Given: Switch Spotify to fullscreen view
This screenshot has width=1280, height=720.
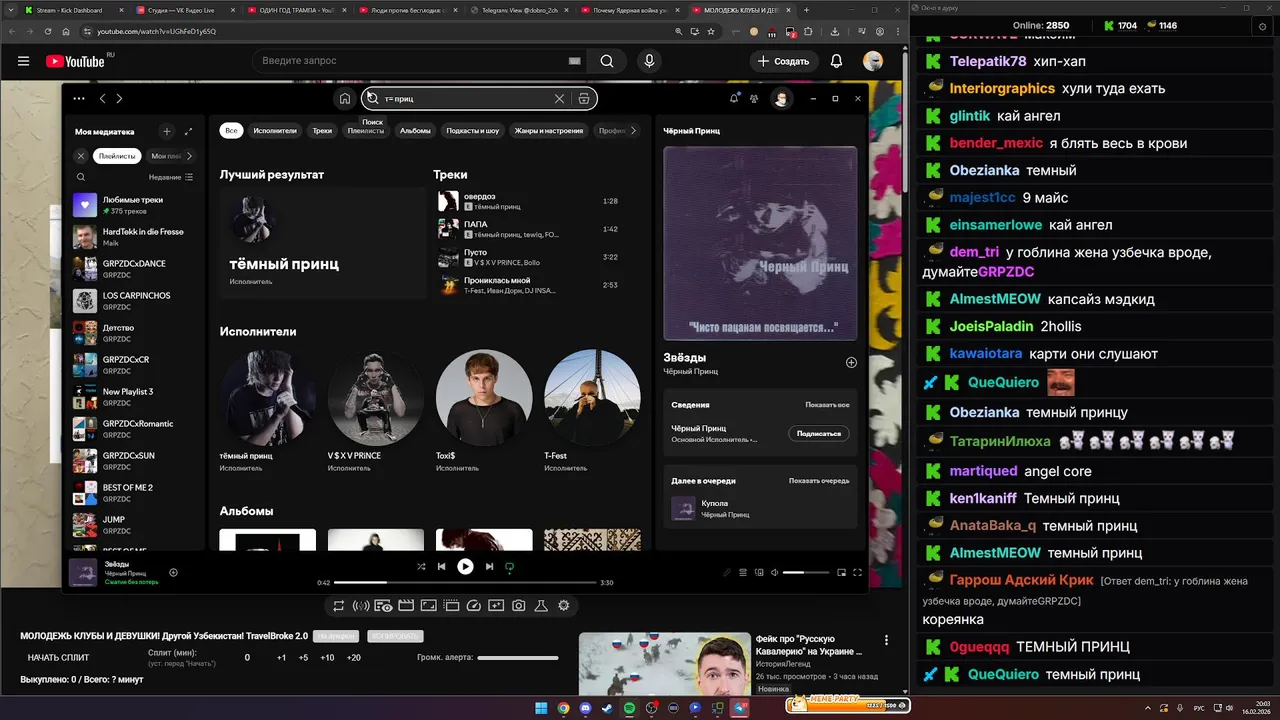Looking at the screenshot, I should point(857,572).
